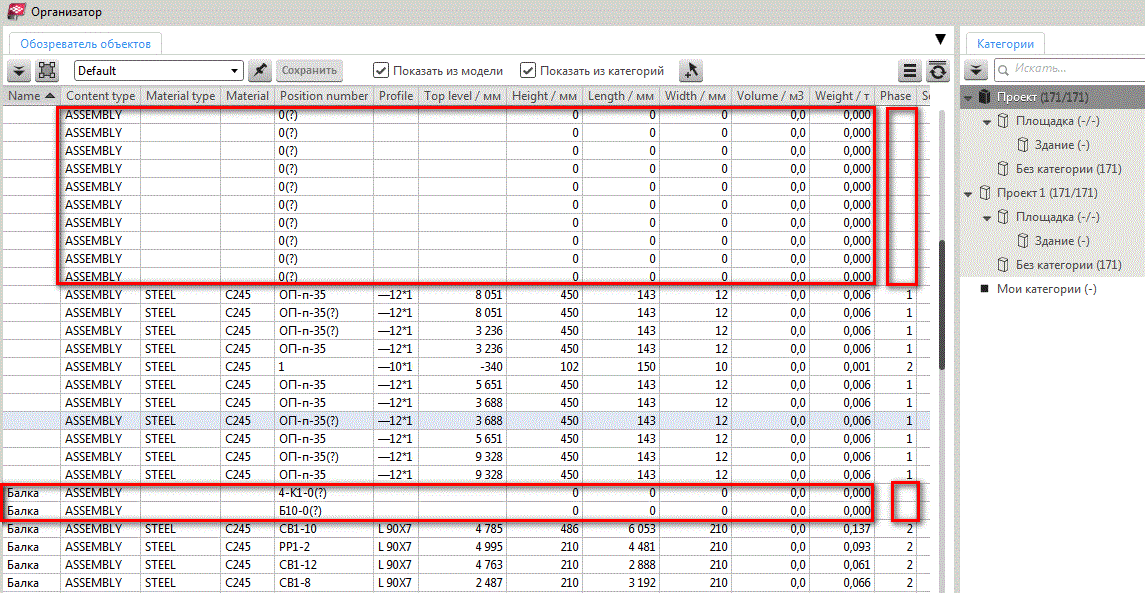The width and height of the screenshot is (1145, 593).
Task: Click the black triangle panel menu arrow
Action: [939, 40]
